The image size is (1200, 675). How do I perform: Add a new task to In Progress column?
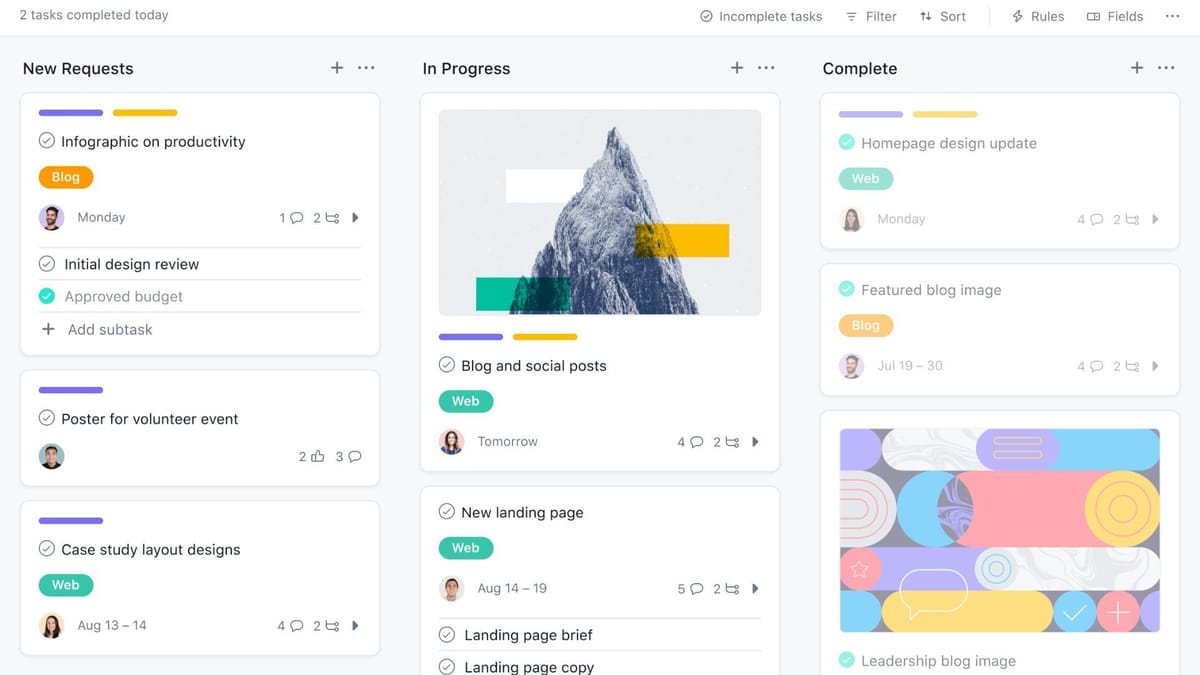coord(736,67)
